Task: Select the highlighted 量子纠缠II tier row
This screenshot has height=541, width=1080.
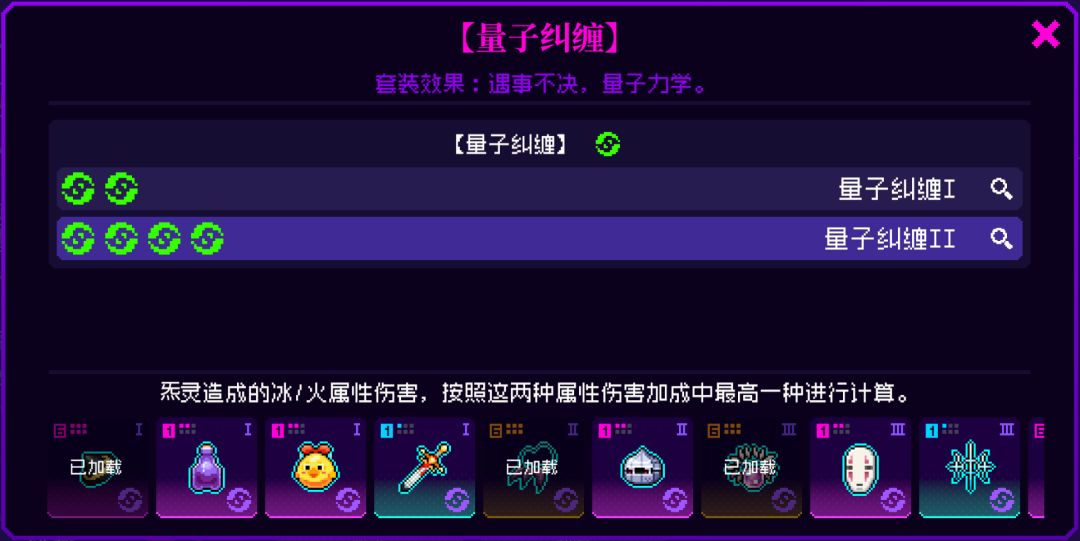Action: click(539, 238)
